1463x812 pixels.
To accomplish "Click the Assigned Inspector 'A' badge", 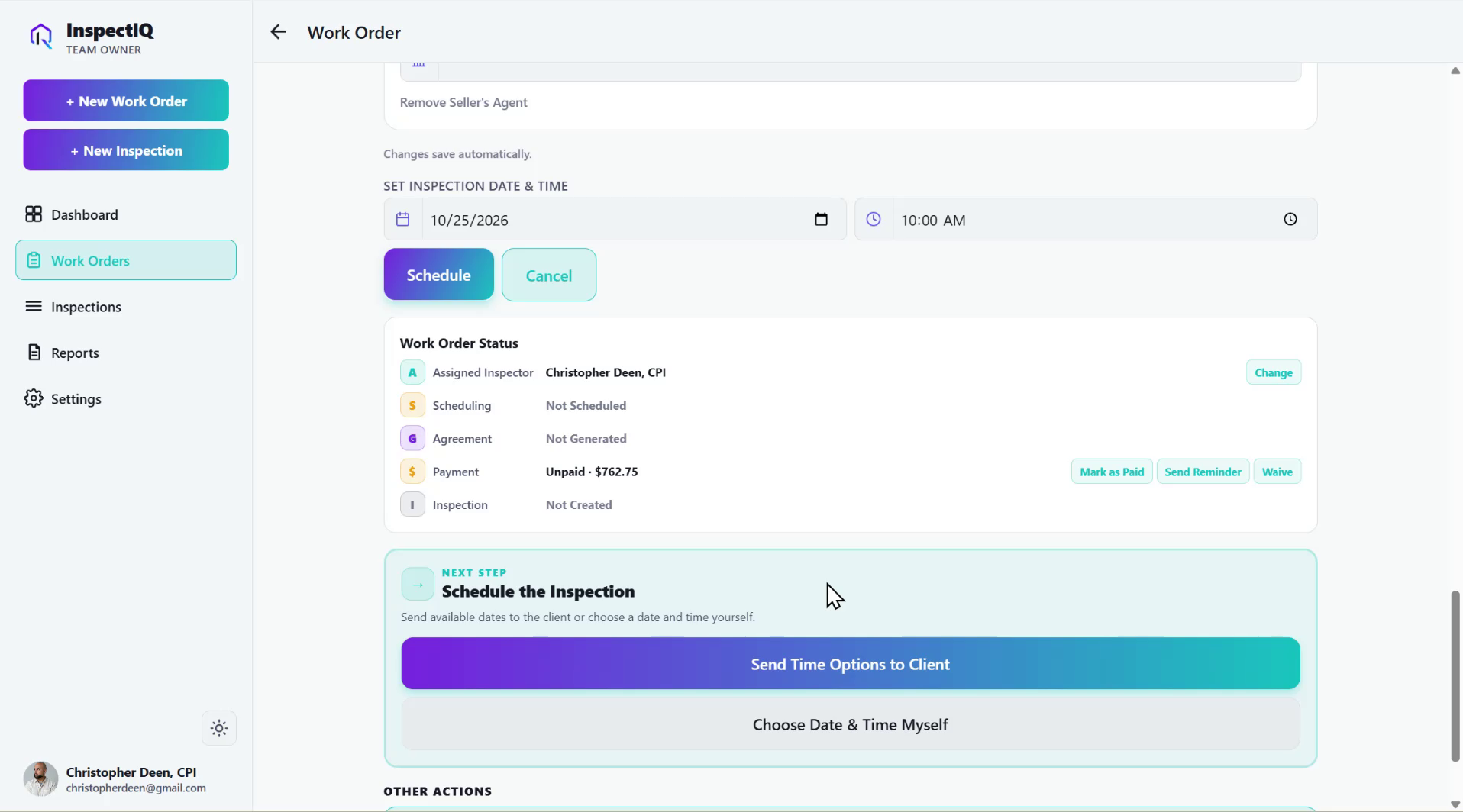I will [412, 372].
